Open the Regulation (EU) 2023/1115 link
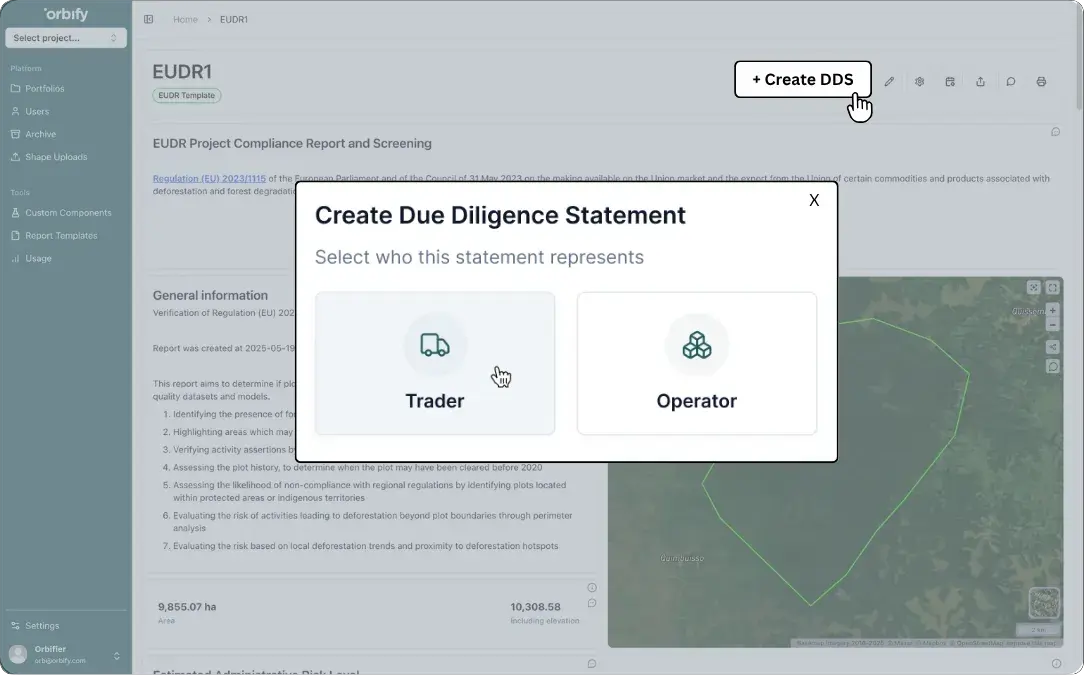This screenshot has width=1084, height=675. [209, 179]
